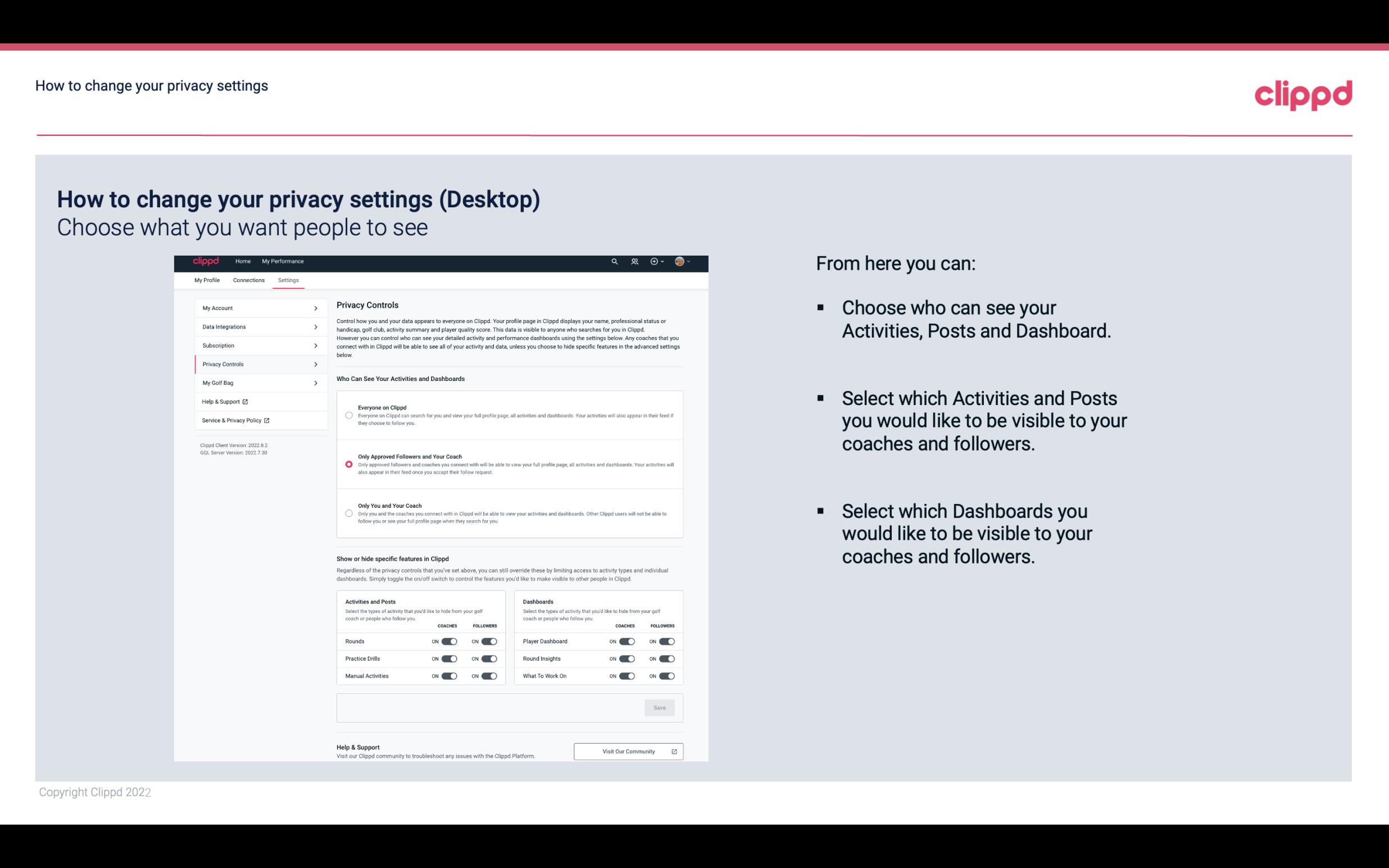Click the Clippd logo in the top right

(1302, 95)
